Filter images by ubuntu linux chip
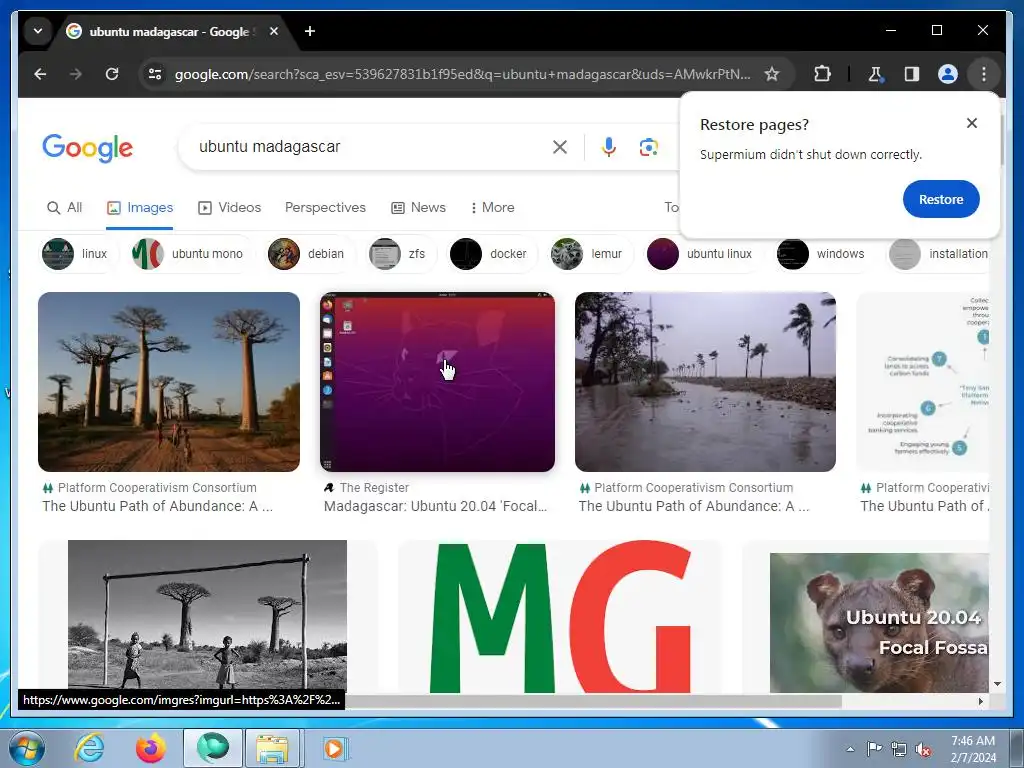1024x768 pixels. pyautogui.click(x=703, y=254)
